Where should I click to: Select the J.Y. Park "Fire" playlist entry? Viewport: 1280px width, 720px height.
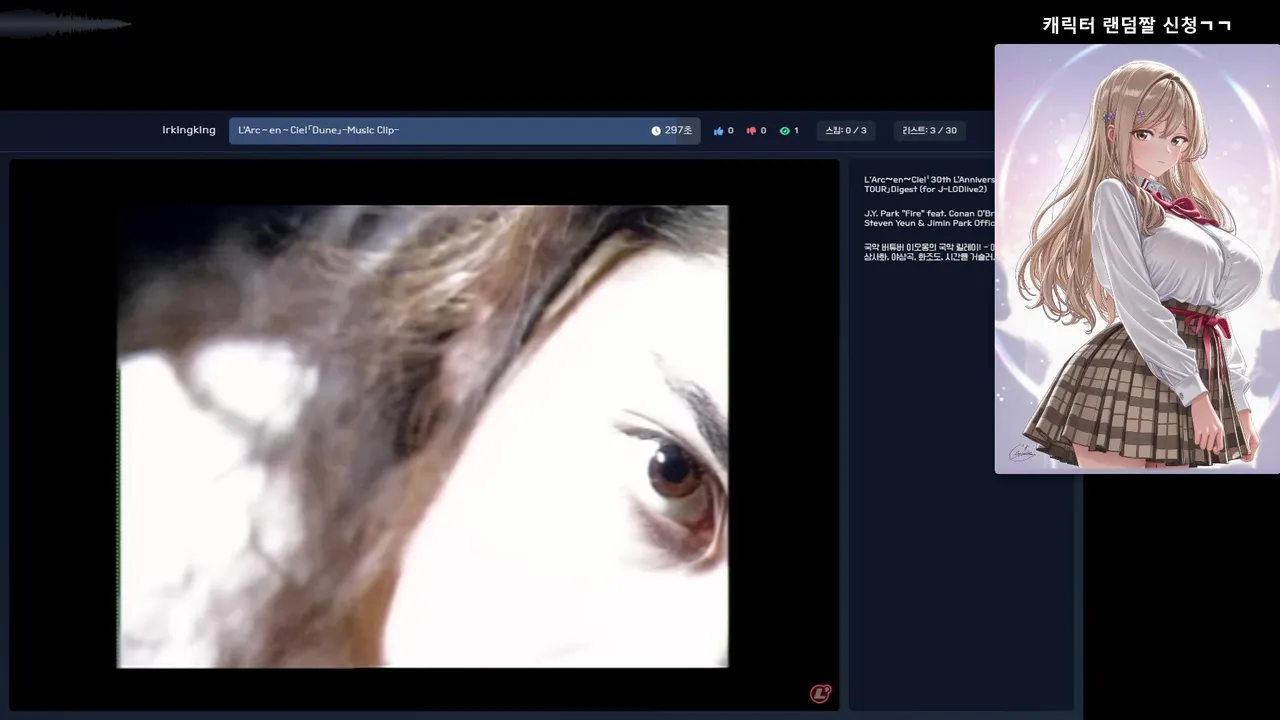click(x=929, y=218)
